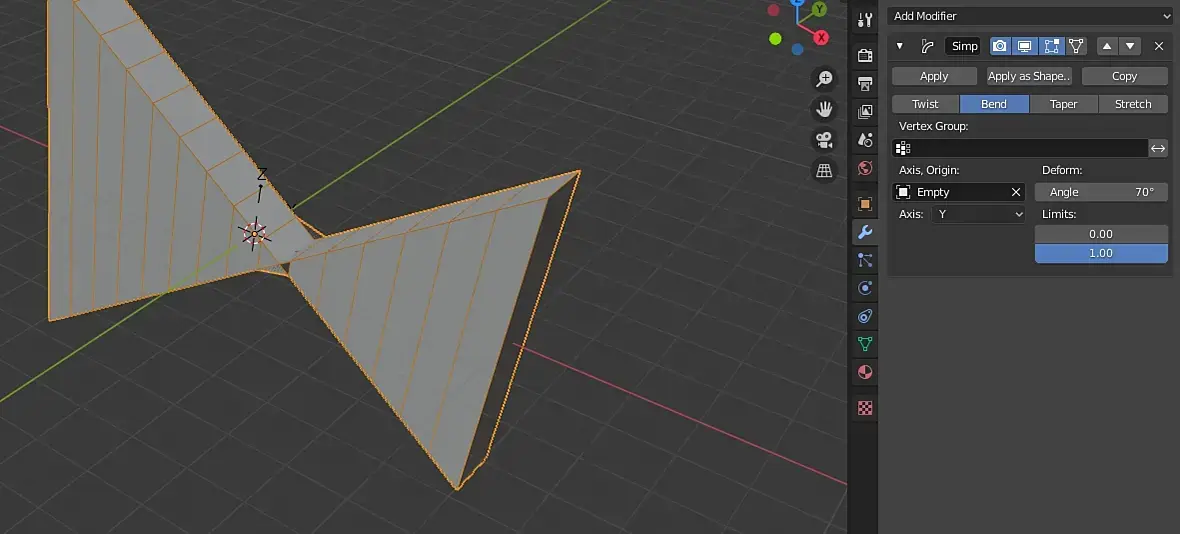Click the viewport zoom magnifier icon
Screen dimensions: 1180x534
pos(825,78)
